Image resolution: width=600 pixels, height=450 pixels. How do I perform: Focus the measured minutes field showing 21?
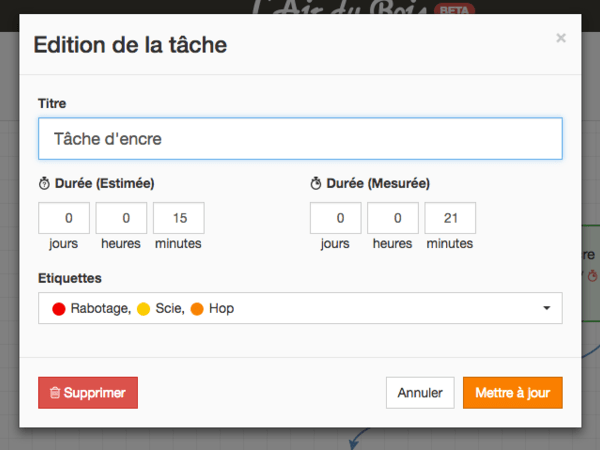[x=450, y=218]
